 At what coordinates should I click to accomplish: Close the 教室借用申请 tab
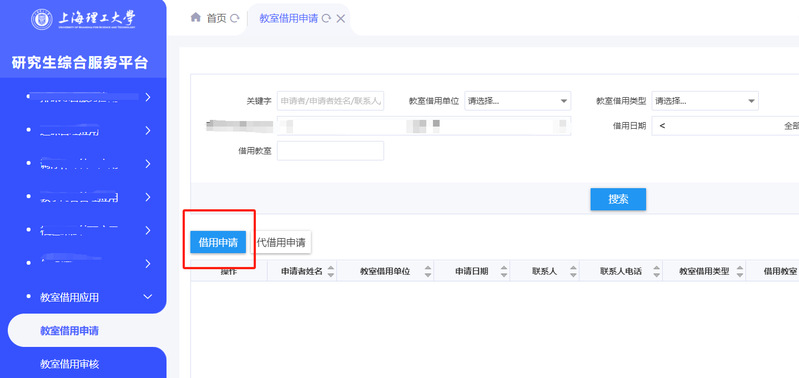(341, 19)
